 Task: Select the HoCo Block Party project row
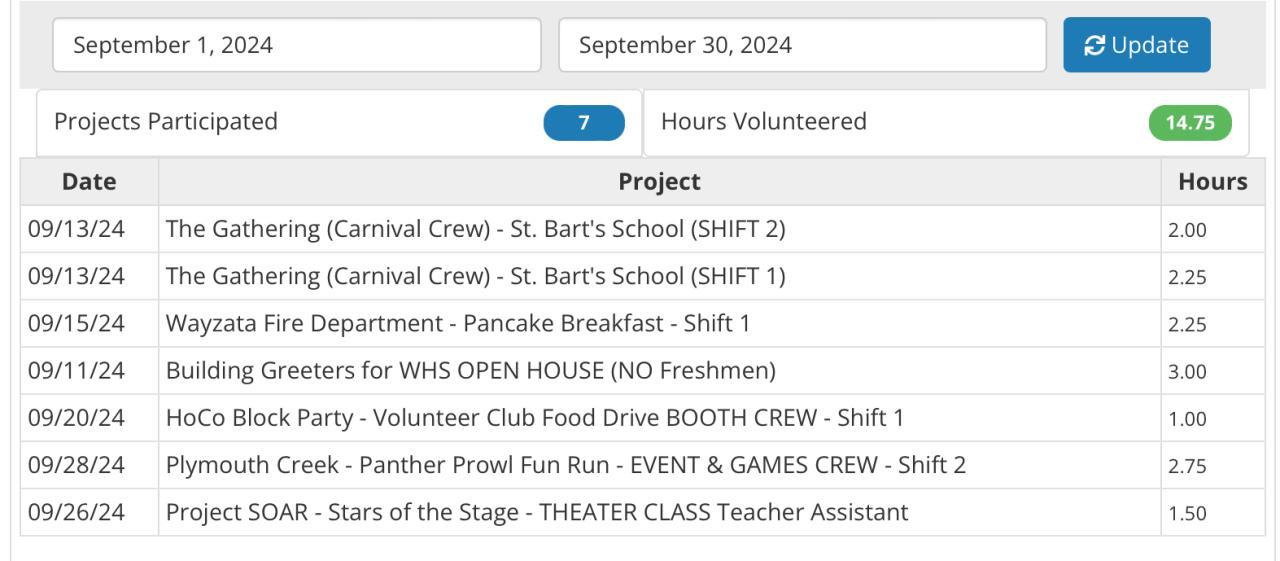[x=534, y=418]
